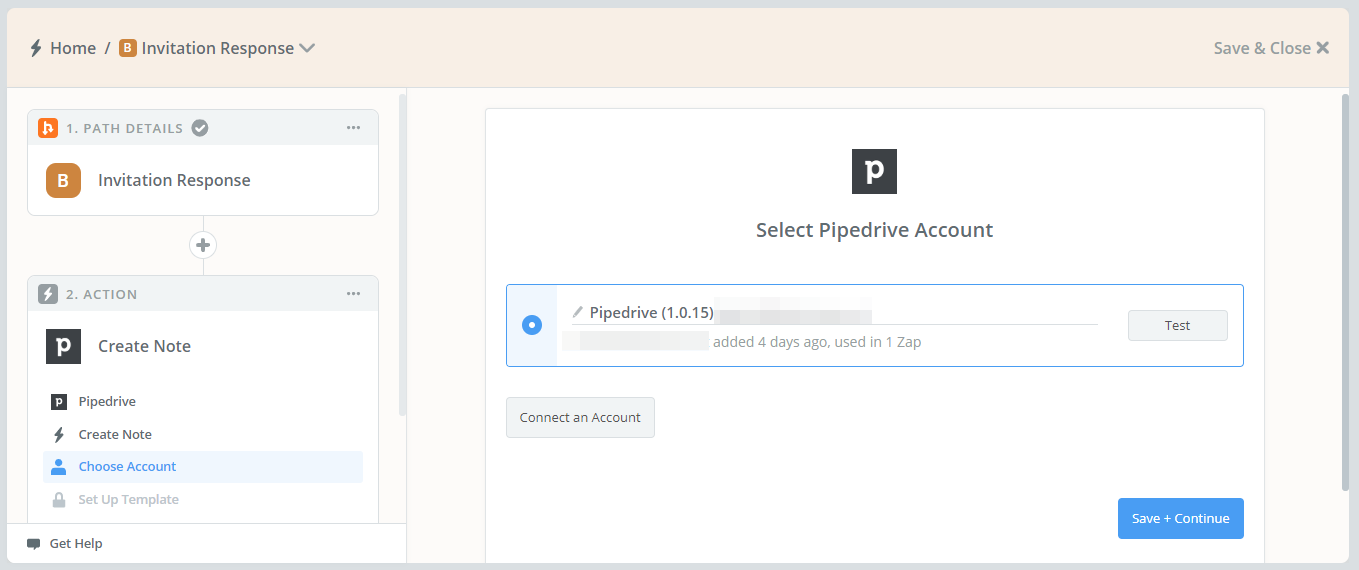Click the step 1 completed checkmark icon
Viewport: 1359px width, 570px height.
tap(200, 128)
